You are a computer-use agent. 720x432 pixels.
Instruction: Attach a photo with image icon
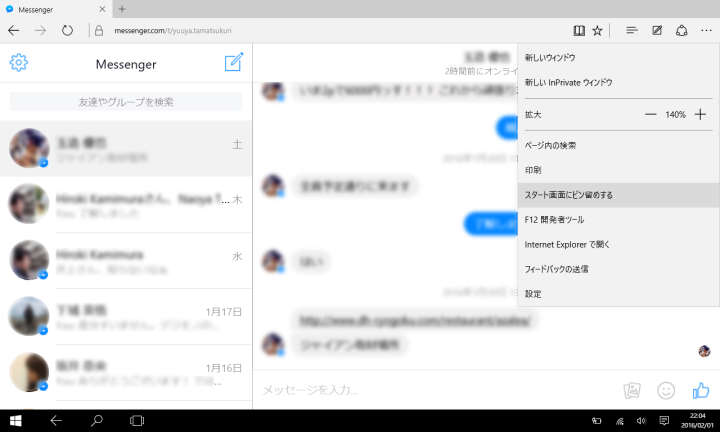coord(632,391)
